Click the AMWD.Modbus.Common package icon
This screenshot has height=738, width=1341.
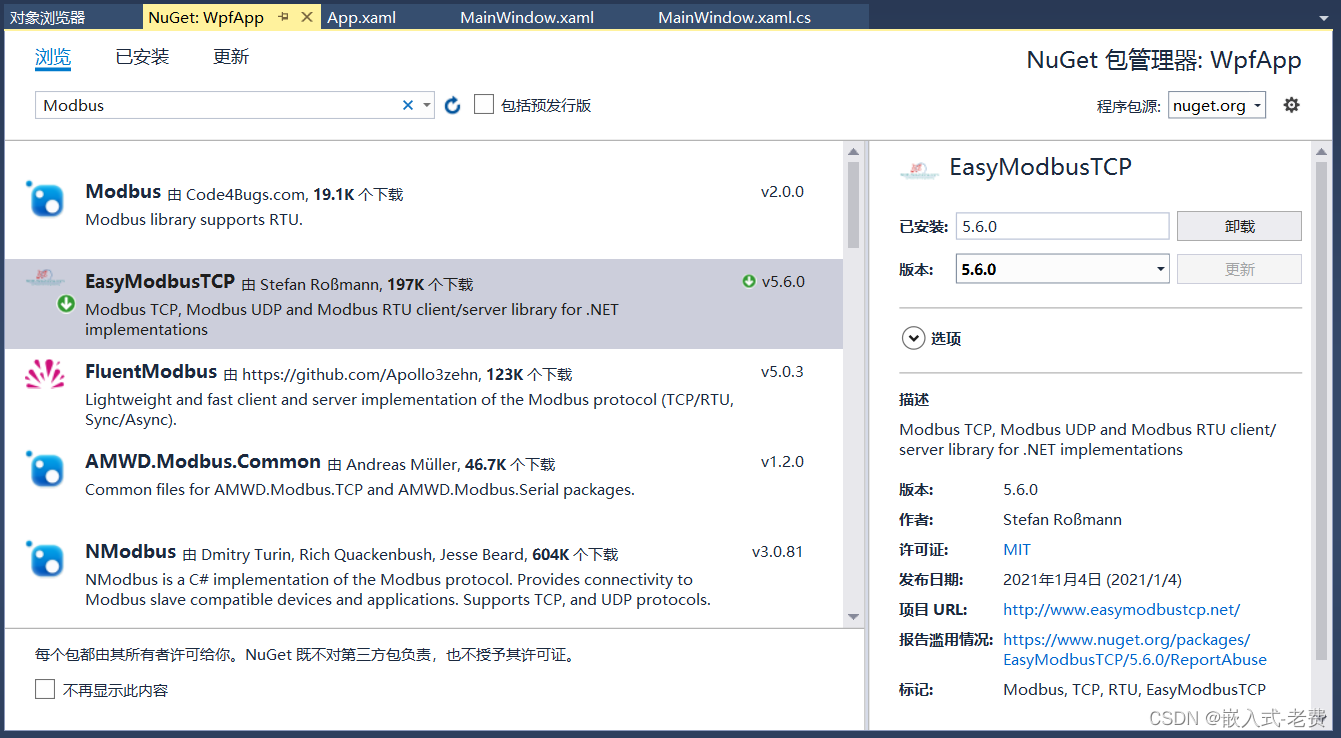point(45,469)
